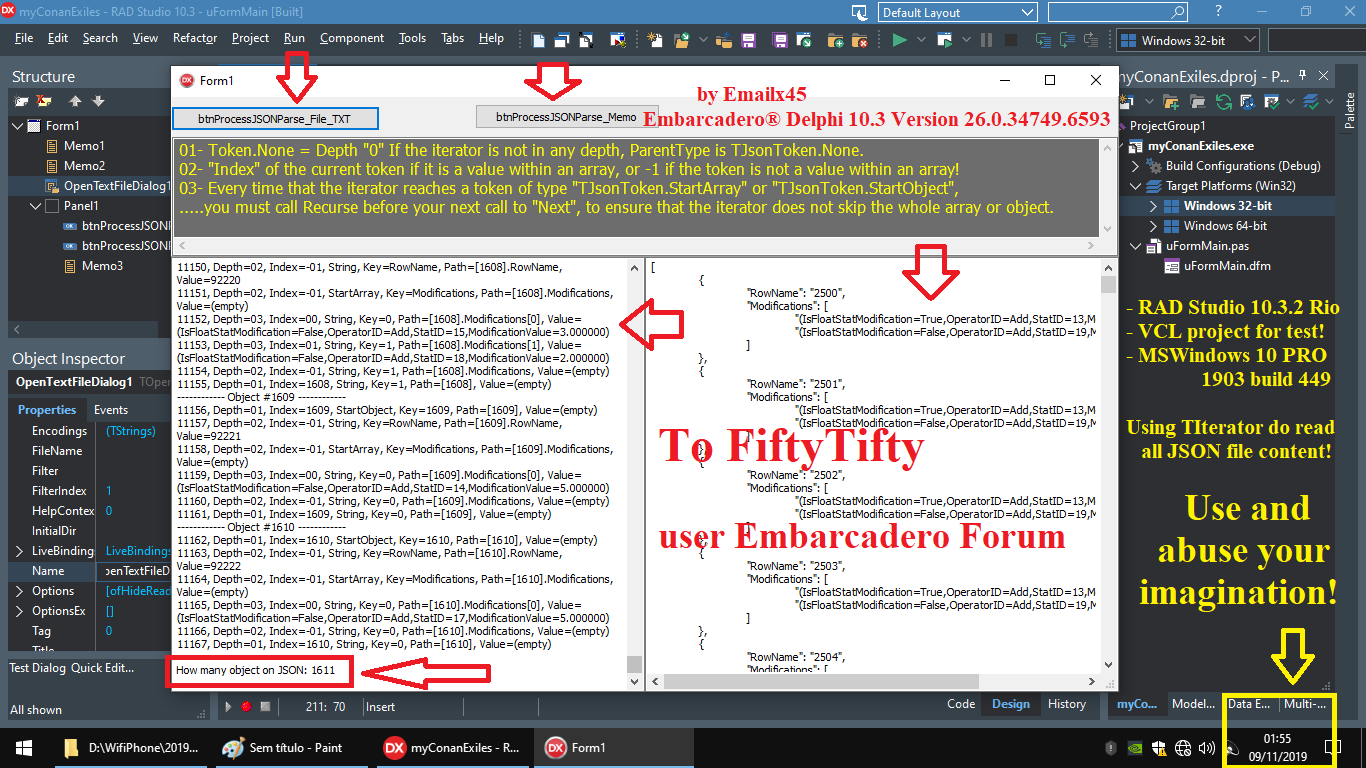The image size is (1366, 768).
Task: Click the FilterIndex property value 1
Action: [109, 491]
